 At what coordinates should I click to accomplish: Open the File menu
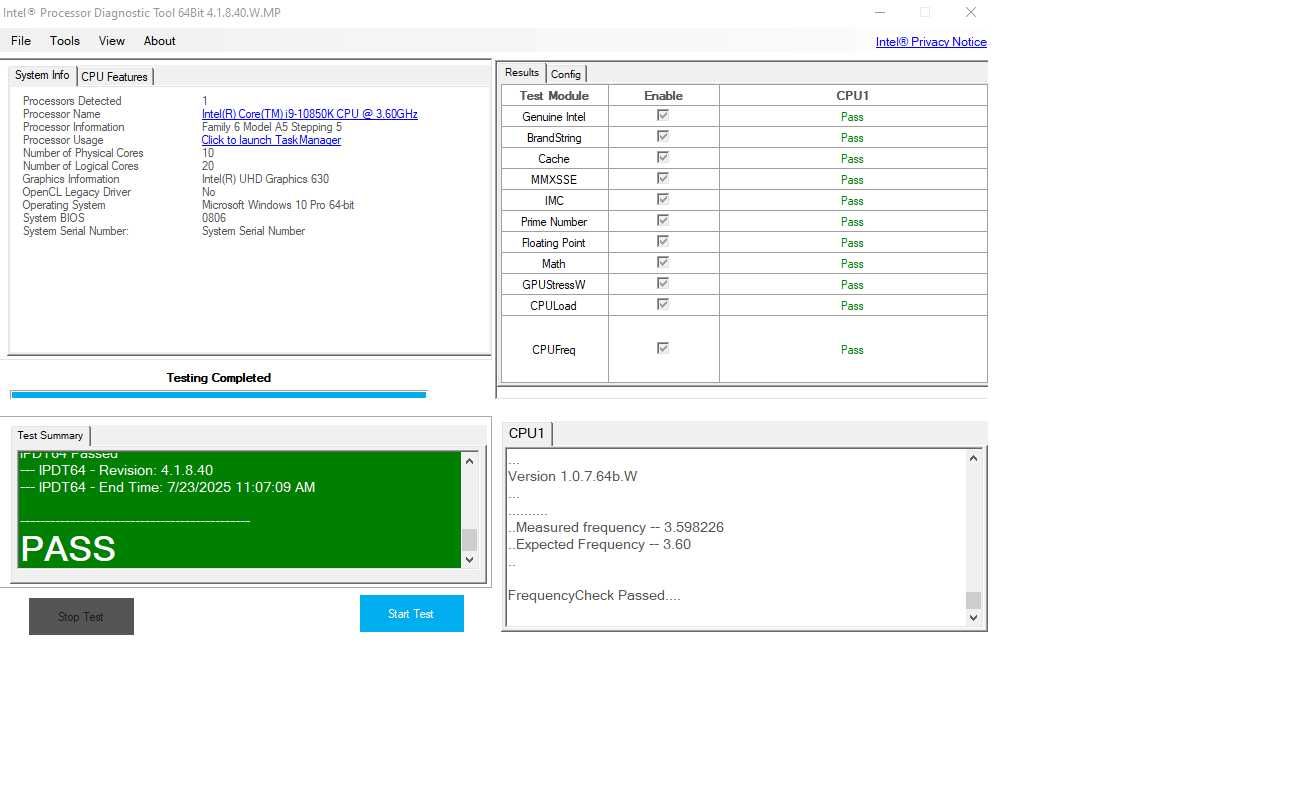click(21, 41)
